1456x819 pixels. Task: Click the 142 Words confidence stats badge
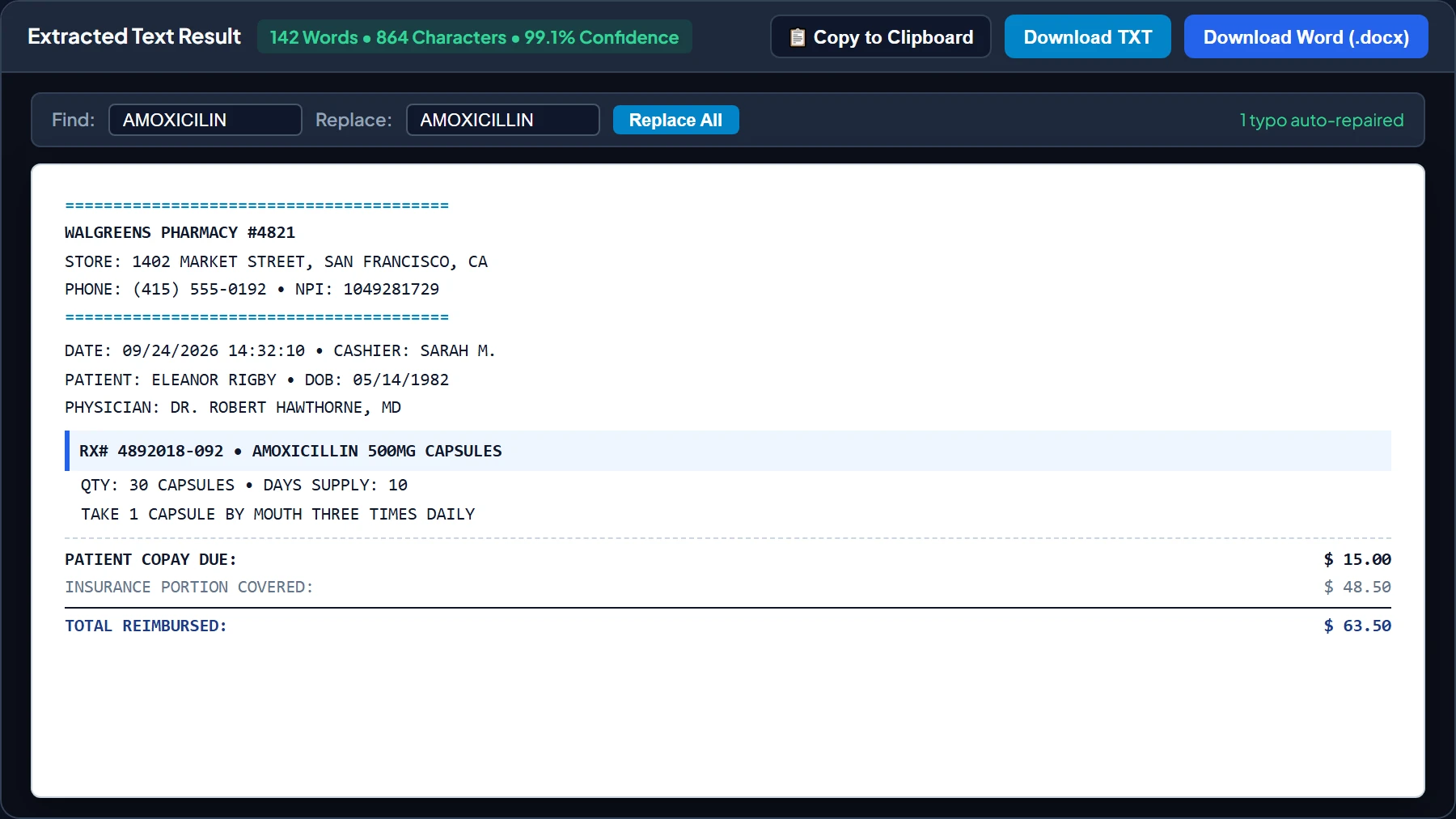474,37
